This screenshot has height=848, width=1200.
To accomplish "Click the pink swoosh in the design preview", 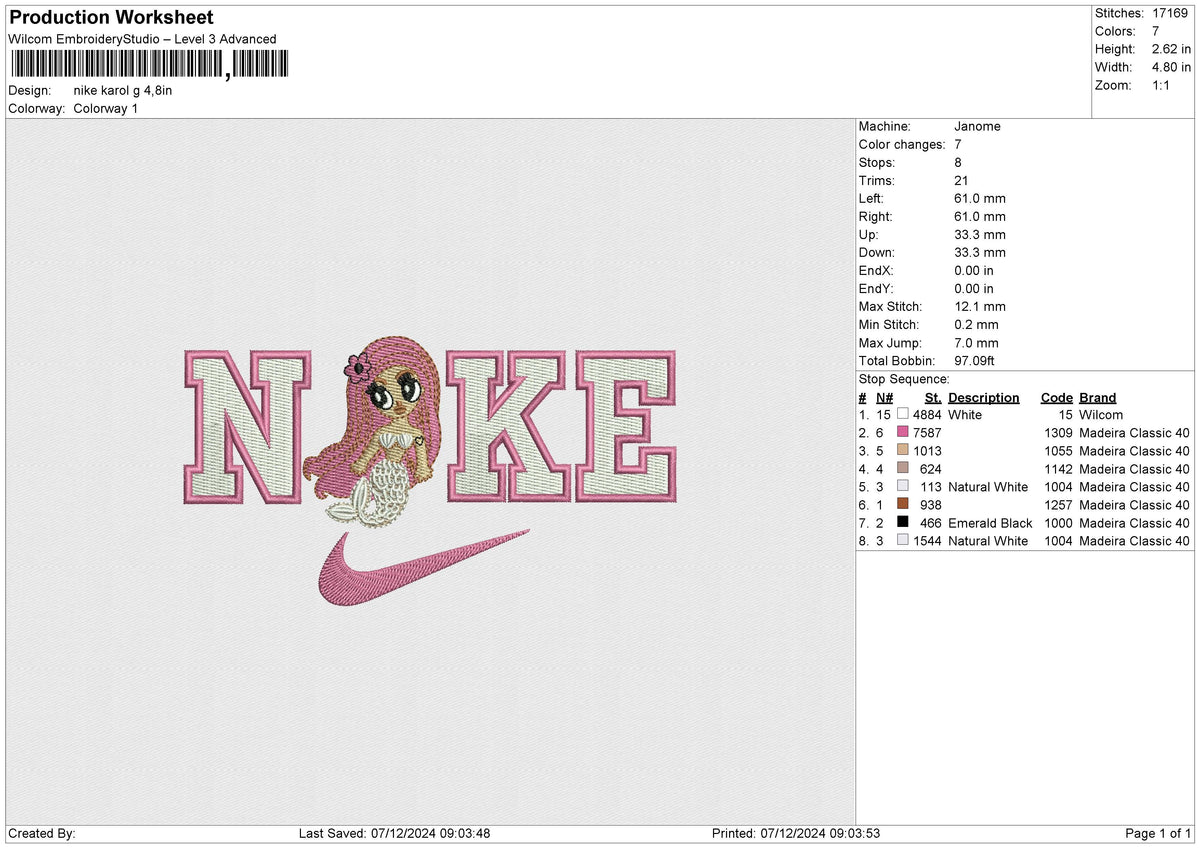I will tap(422, 569).
